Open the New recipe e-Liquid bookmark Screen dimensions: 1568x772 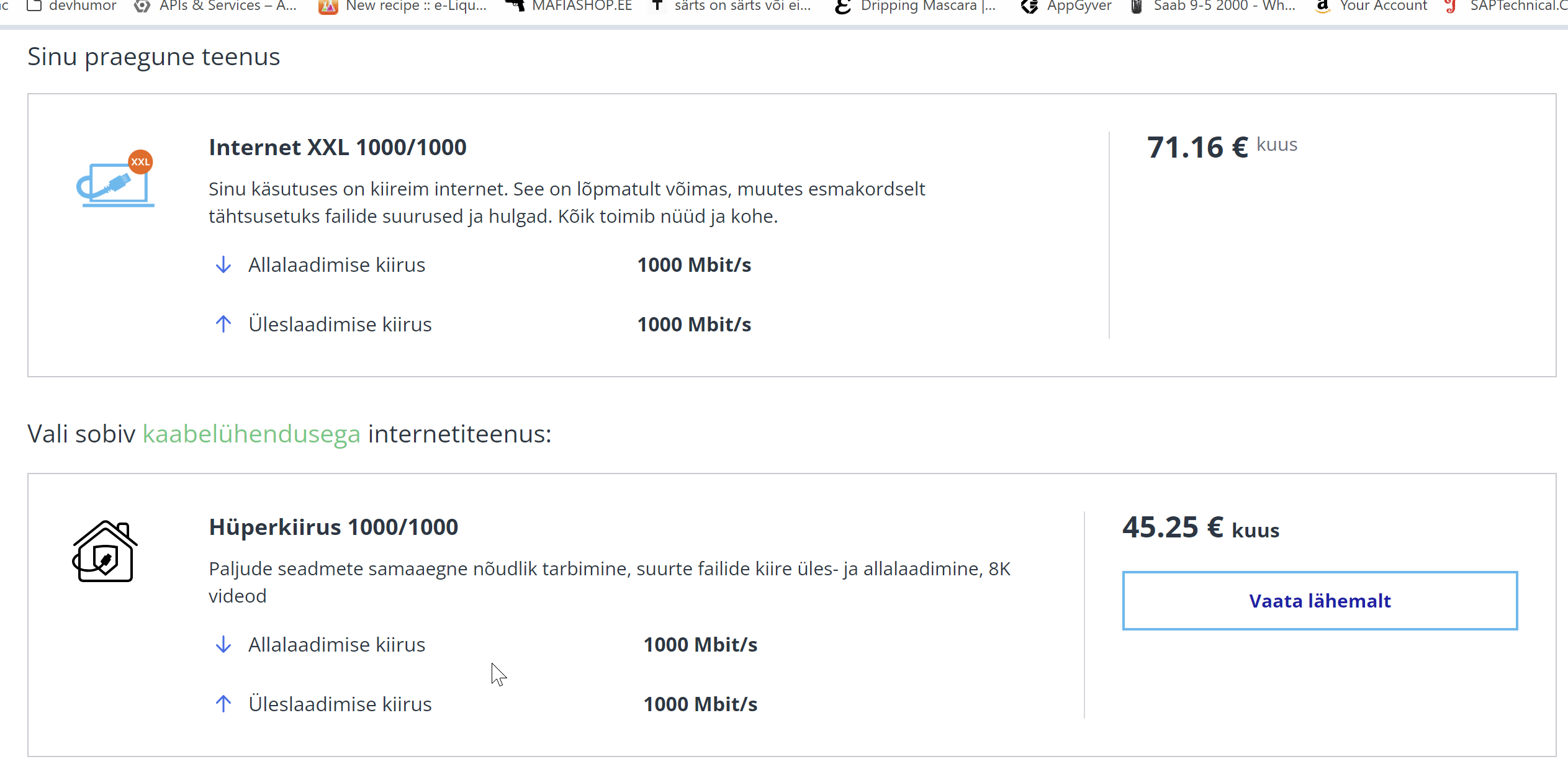point(402,6)
